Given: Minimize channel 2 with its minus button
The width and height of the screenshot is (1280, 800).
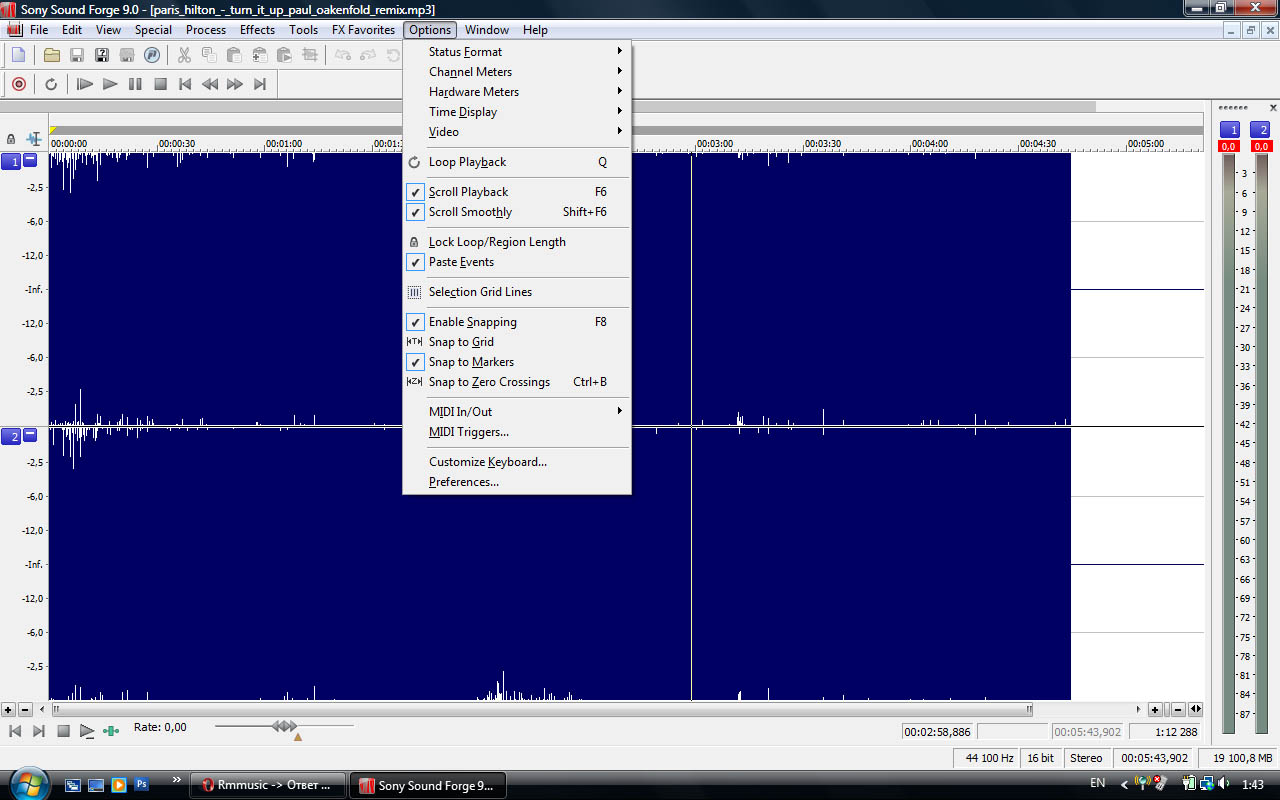Looking at the screenshot, I should click(30, 435).
